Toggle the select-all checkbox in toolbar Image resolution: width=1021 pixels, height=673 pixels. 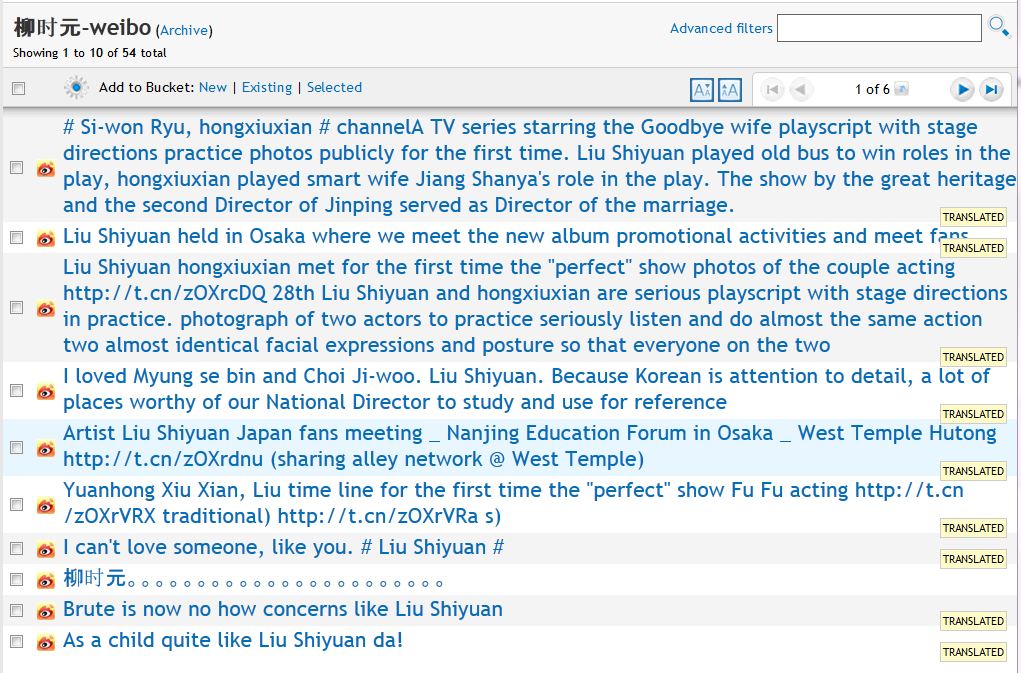pos(18,88)
